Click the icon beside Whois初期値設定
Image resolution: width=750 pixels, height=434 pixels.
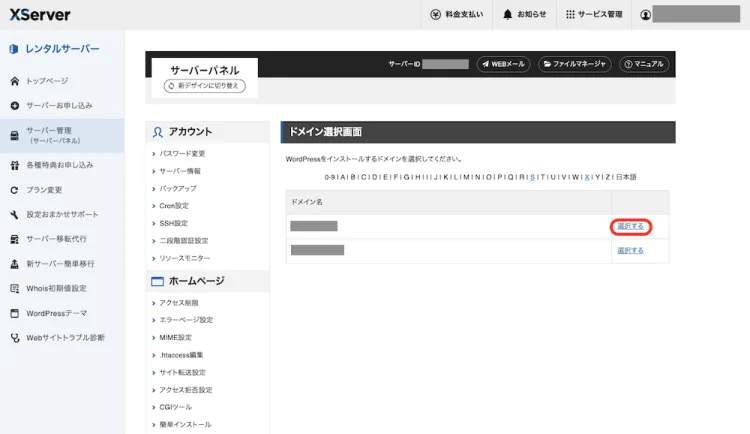click(x=14, y=289)
